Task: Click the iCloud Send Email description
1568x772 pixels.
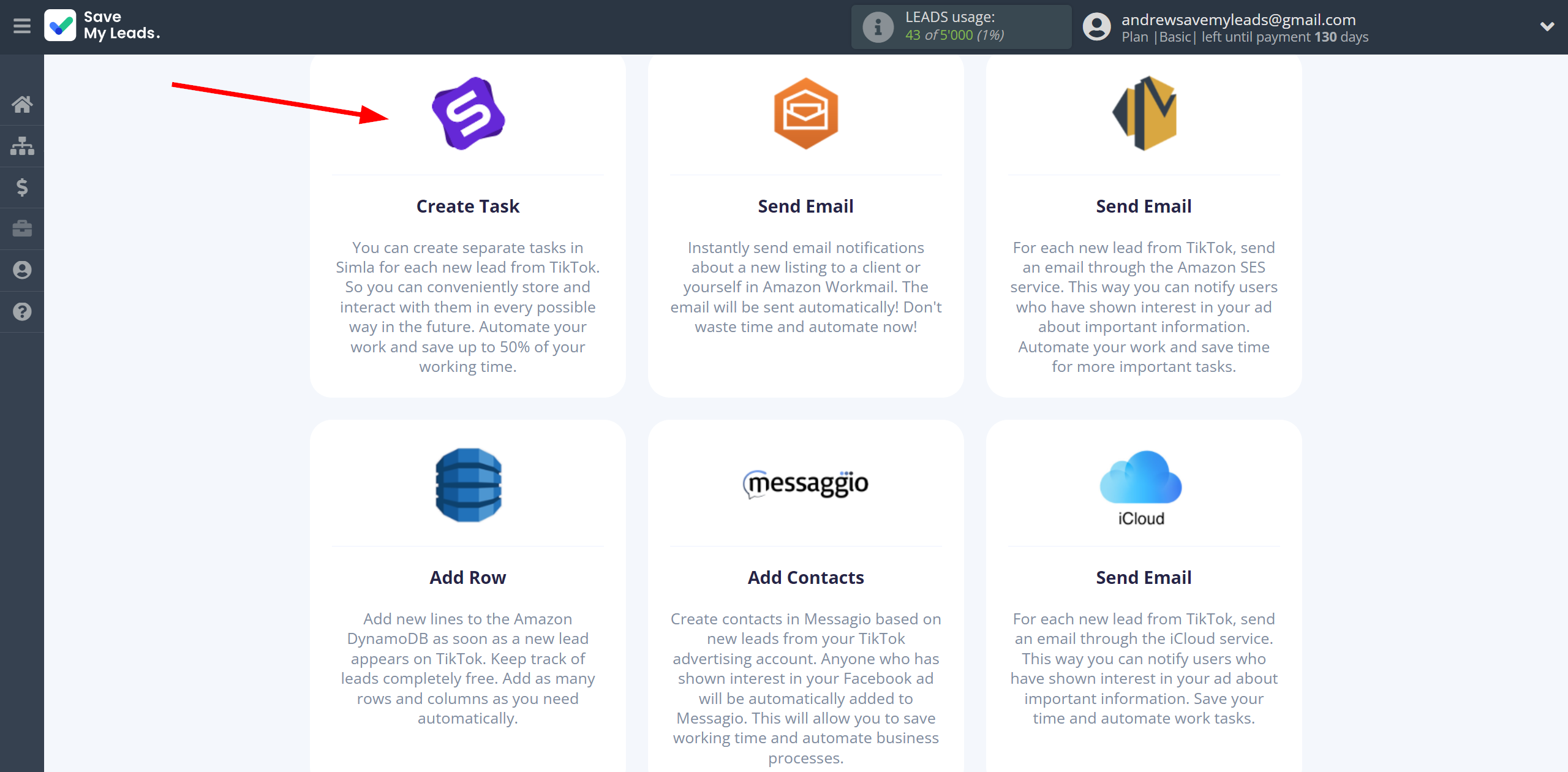Action: click(x=1144, y=668)
